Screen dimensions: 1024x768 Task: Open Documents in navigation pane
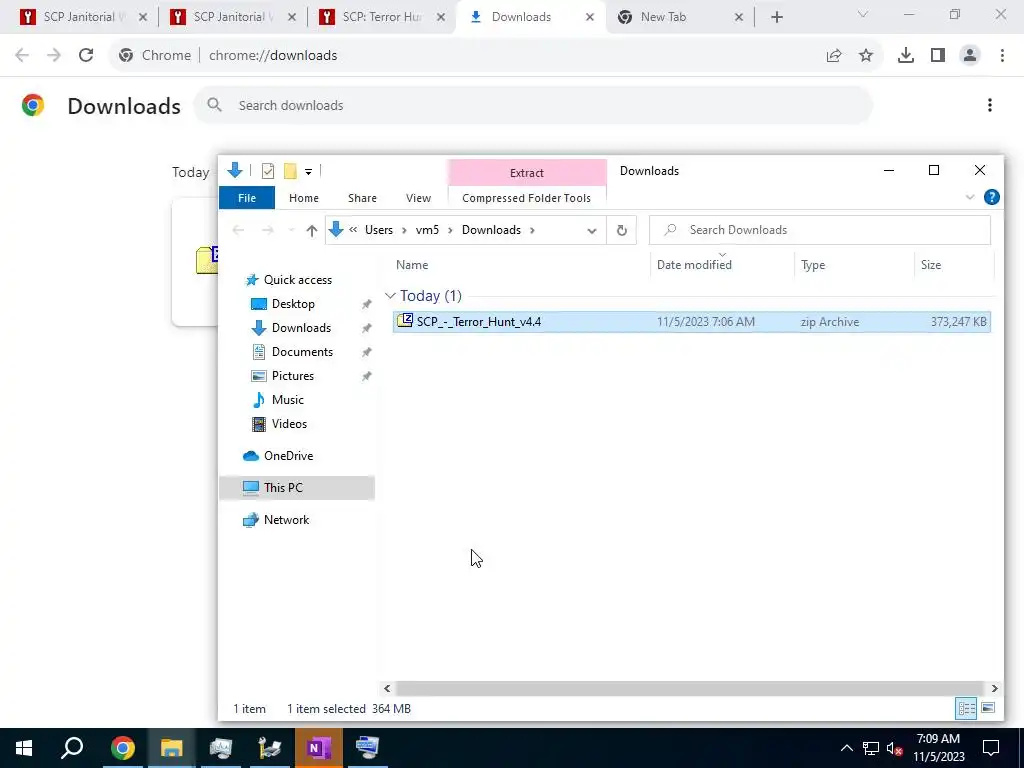point(302,352)
